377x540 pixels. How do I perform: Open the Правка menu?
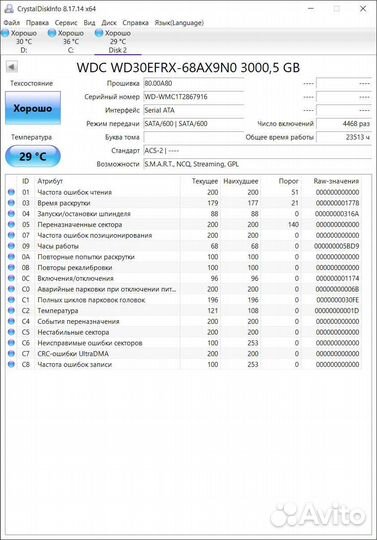tap(37, 23)
